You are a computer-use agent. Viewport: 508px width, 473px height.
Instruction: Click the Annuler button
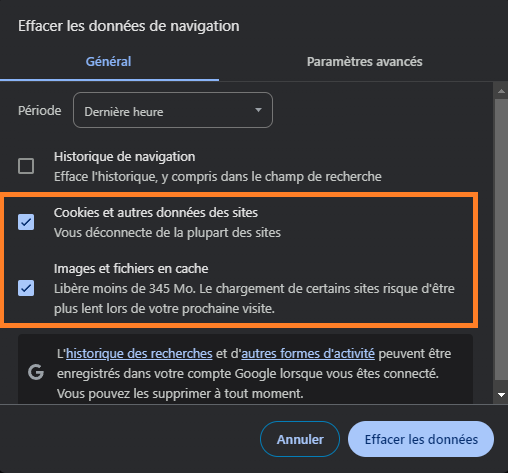point(300,439)
